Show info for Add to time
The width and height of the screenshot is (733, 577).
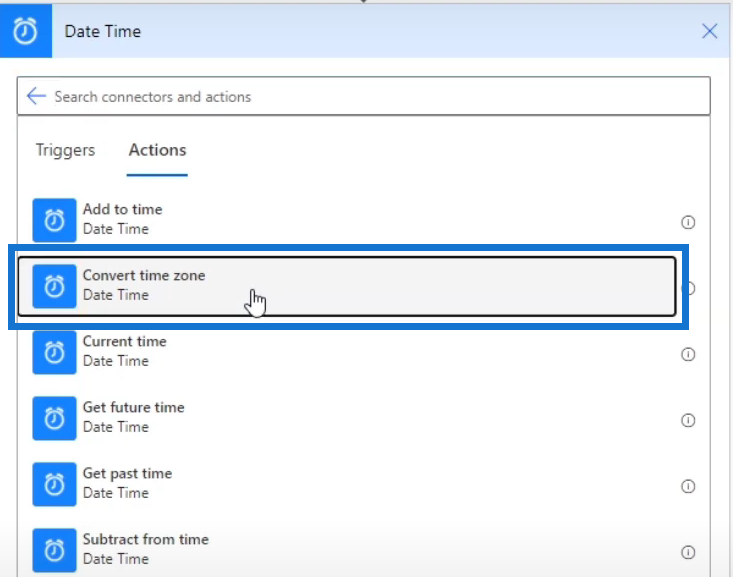(688, 222)
